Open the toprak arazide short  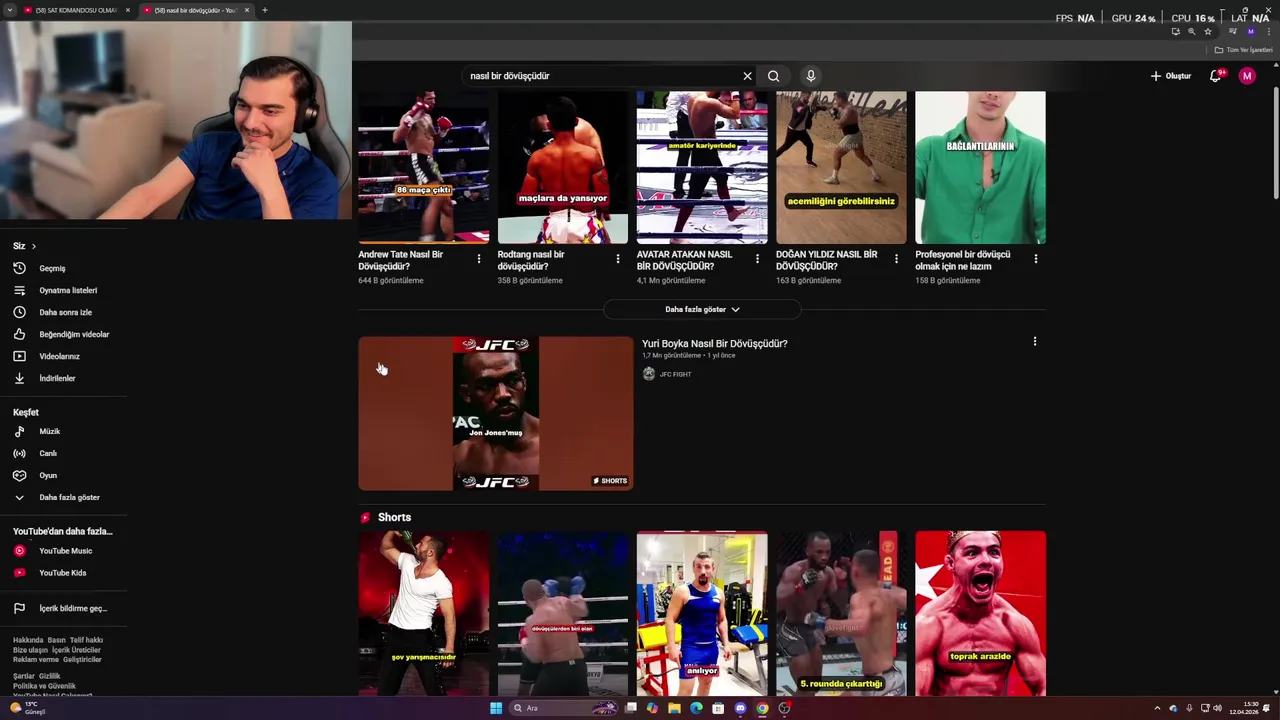pyautogui.click(x=980, y=613)
